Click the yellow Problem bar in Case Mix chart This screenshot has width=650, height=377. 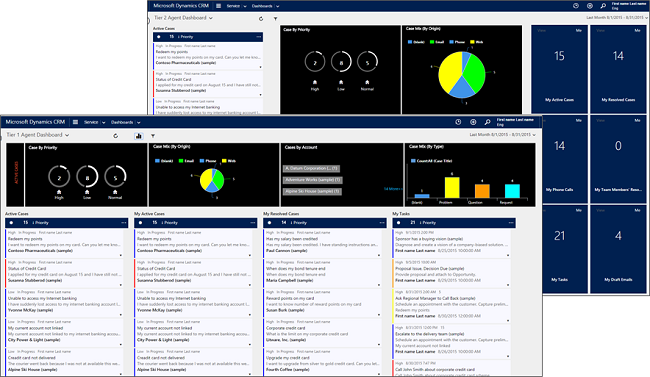[x=452, y=187]
